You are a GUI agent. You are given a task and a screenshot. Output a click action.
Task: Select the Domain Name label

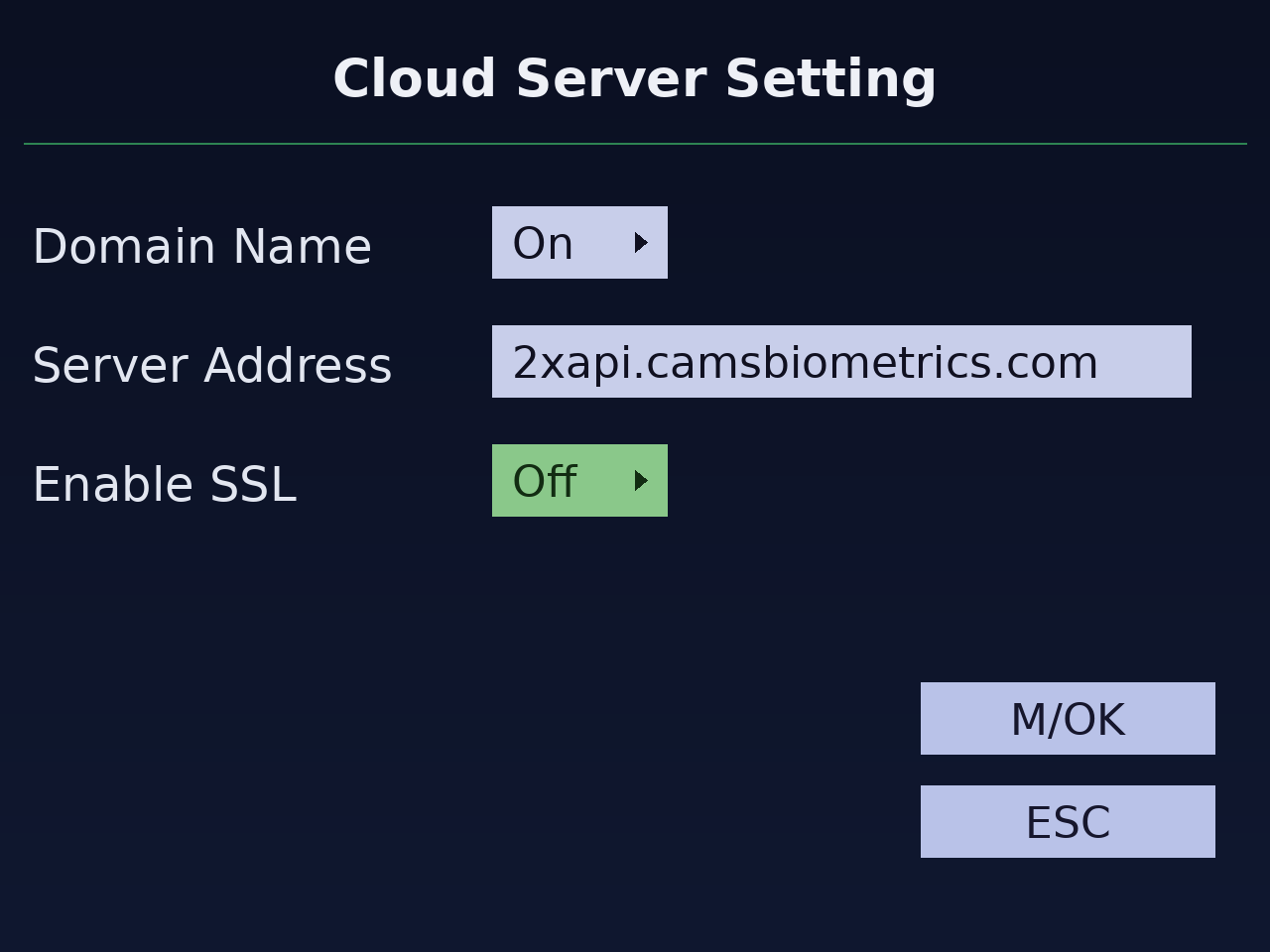[x=202, y=247]
